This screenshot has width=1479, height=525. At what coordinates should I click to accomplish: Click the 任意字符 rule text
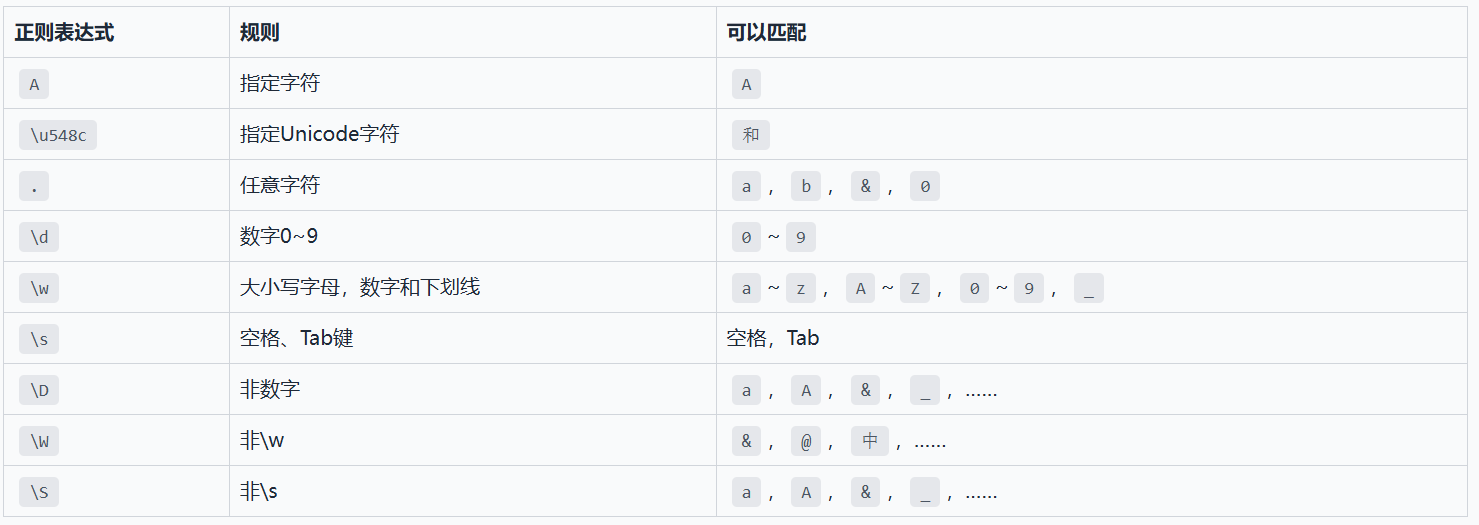click(x=280, y=185)
